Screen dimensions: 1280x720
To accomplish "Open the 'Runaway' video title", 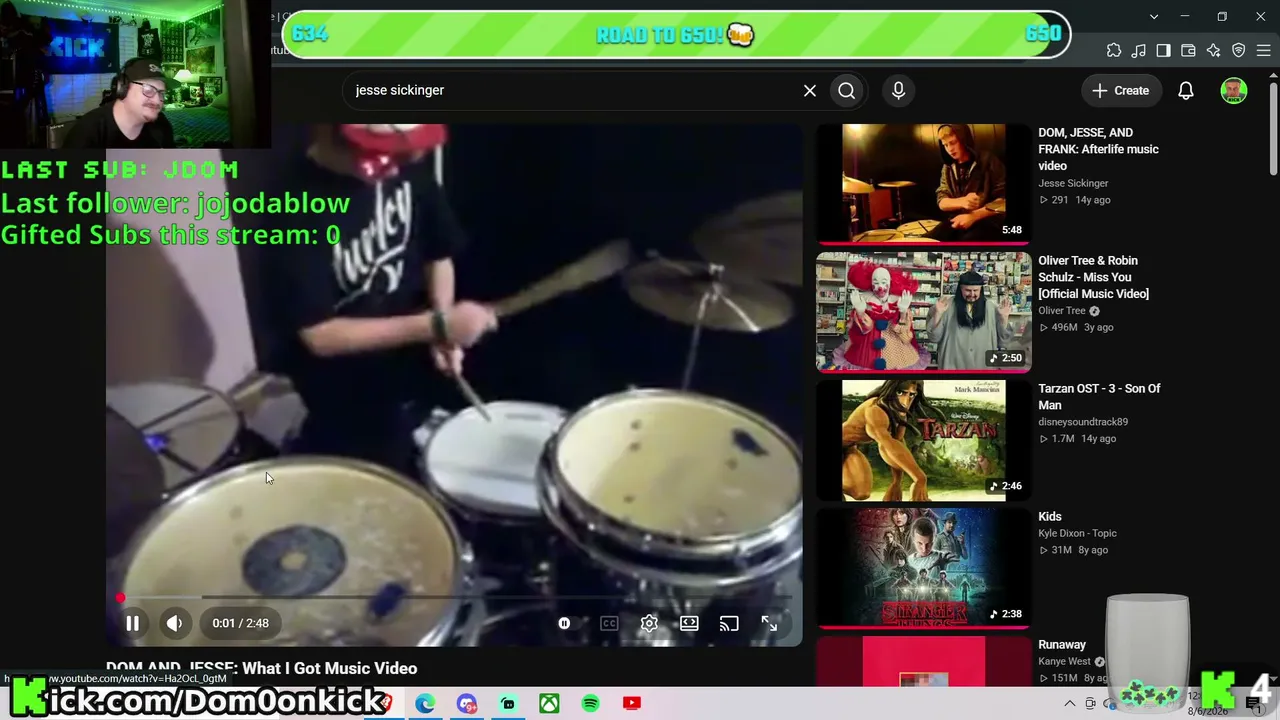I will click(x=1062, y=644).
